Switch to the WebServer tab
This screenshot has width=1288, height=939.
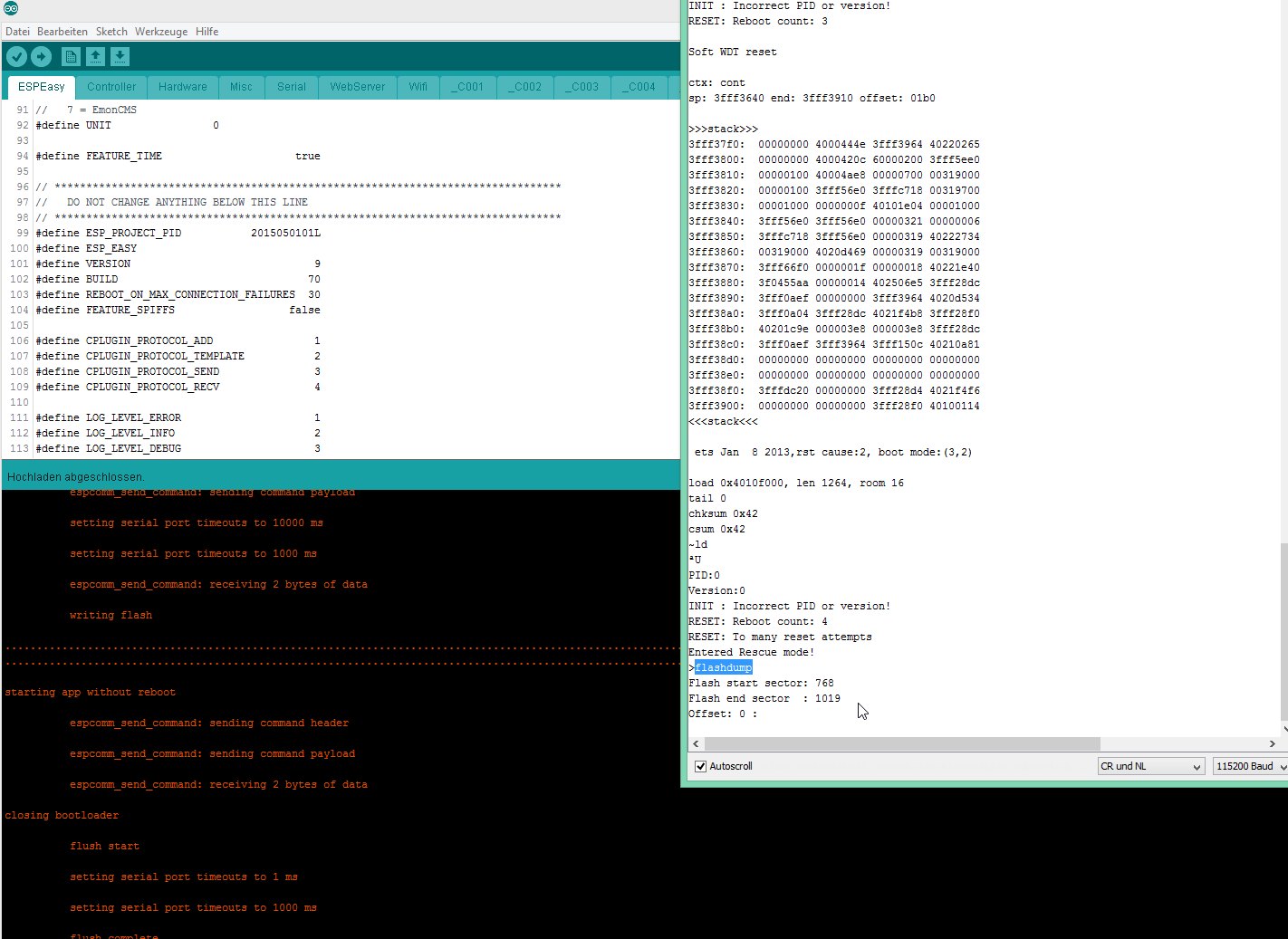(357, 87)
